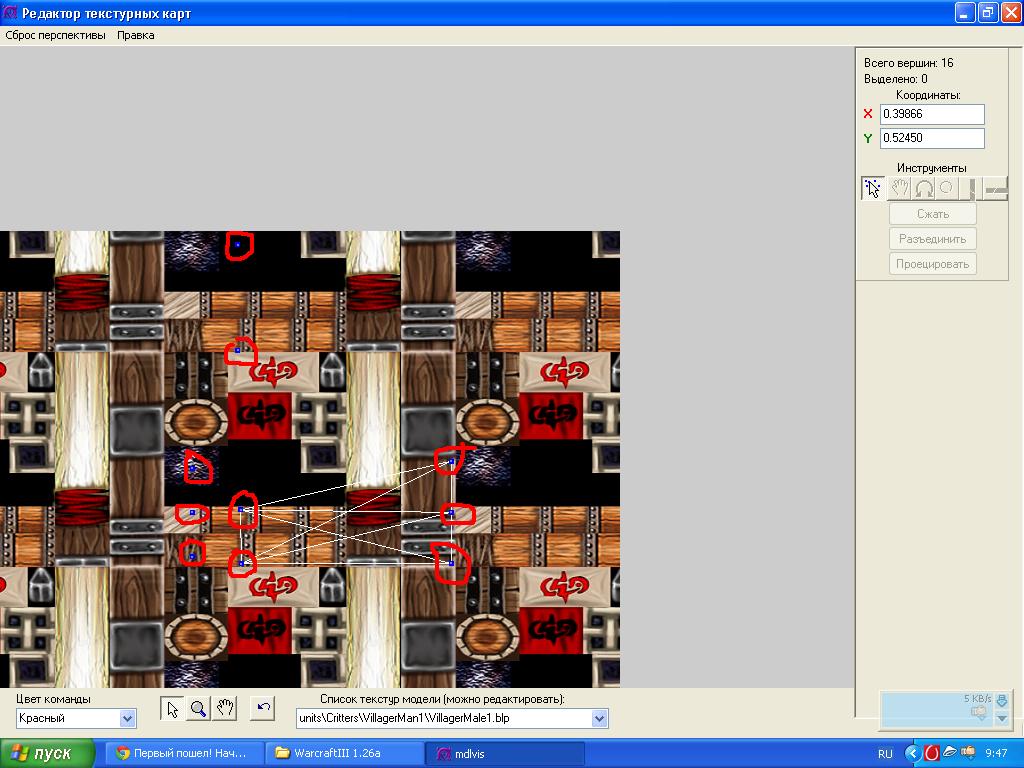Open the Сброс перспективы menu
Viewport: 1024px width, 768px height.
click(56, 35)
